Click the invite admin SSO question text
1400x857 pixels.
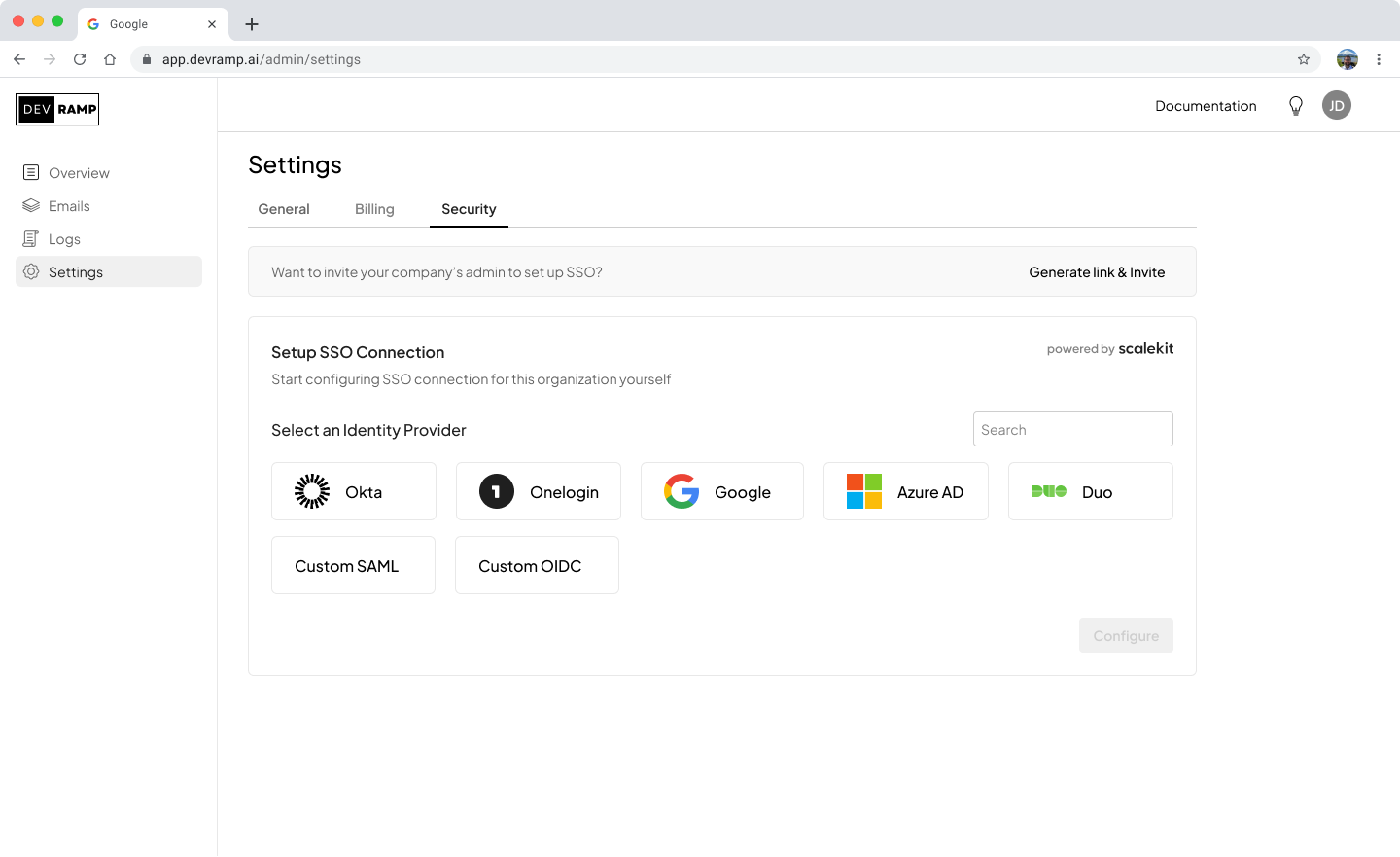tap(437, 272)
